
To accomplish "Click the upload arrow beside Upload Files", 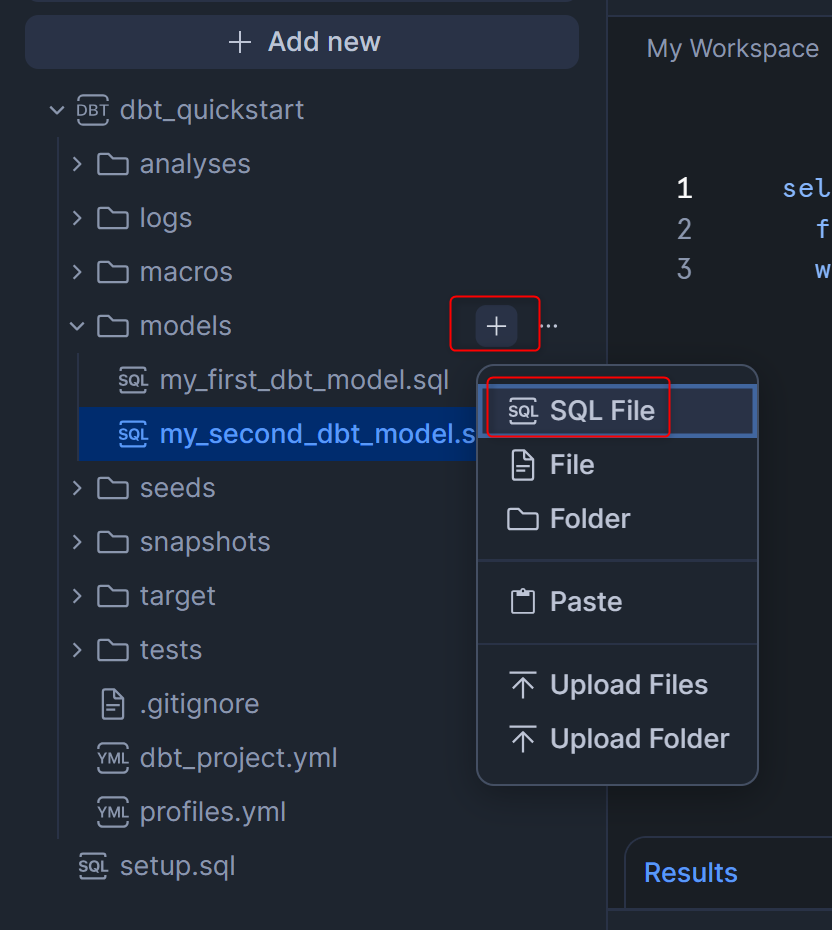I will tap(523, 684).
